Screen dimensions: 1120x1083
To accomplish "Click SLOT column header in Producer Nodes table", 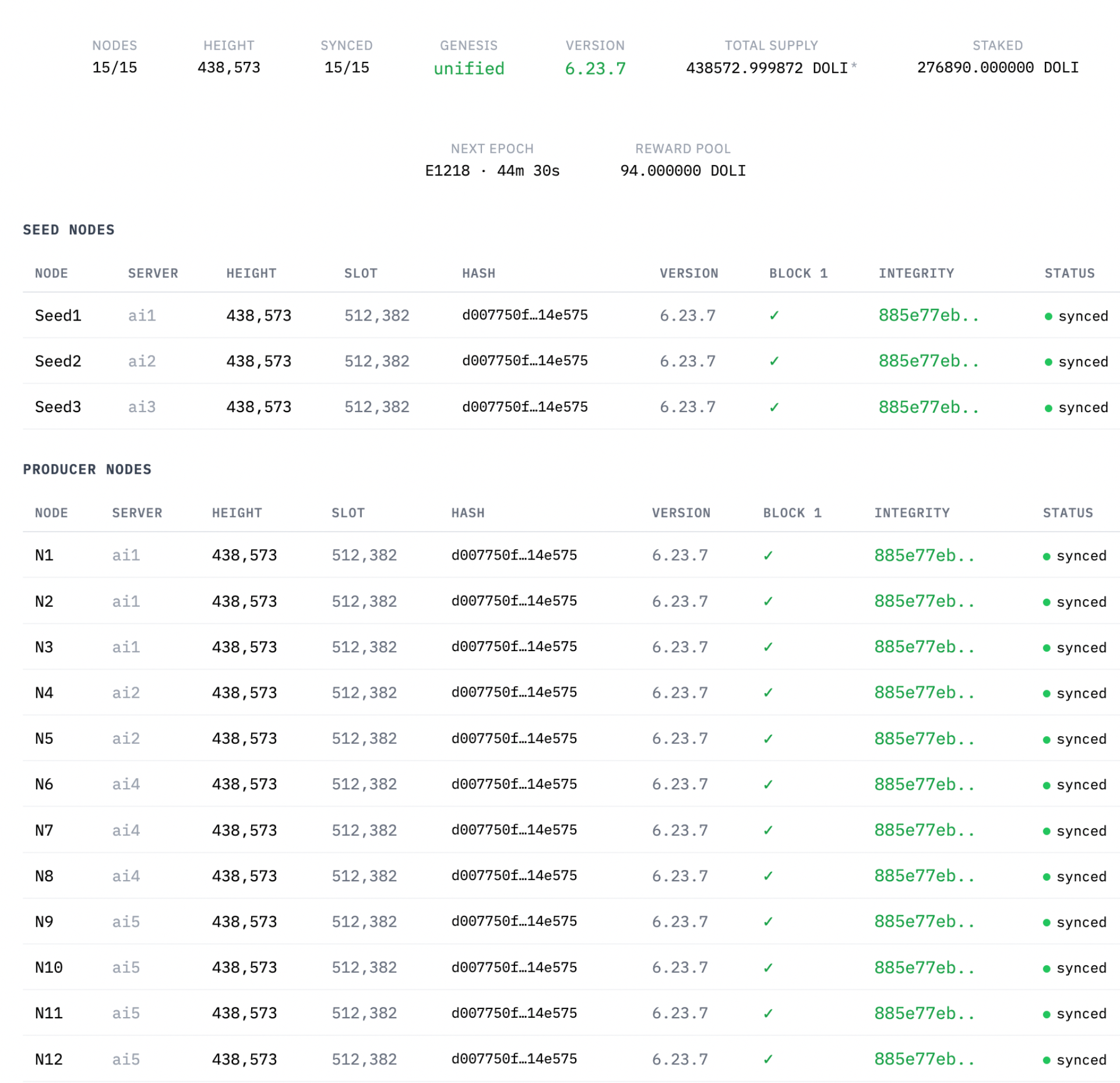I will pos(348,513).
